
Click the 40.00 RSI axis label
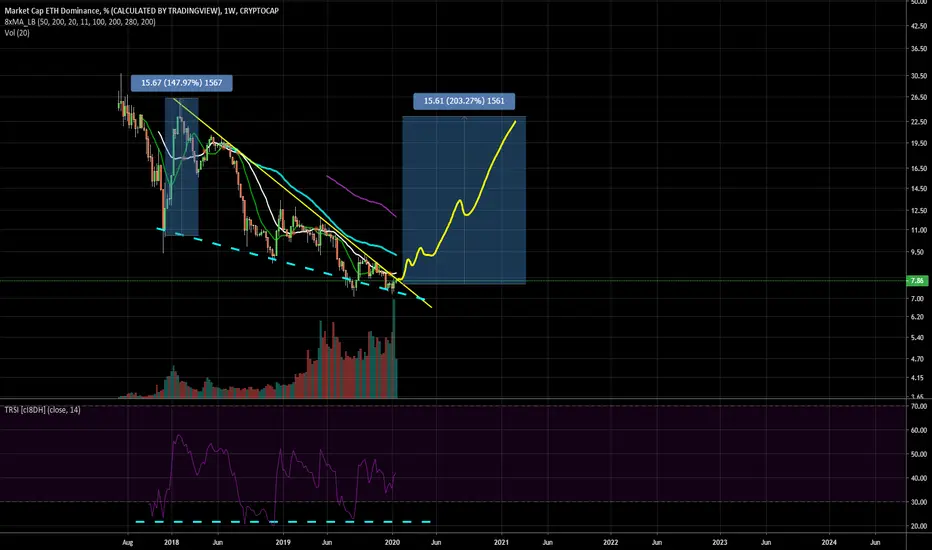tap(919, 478)
